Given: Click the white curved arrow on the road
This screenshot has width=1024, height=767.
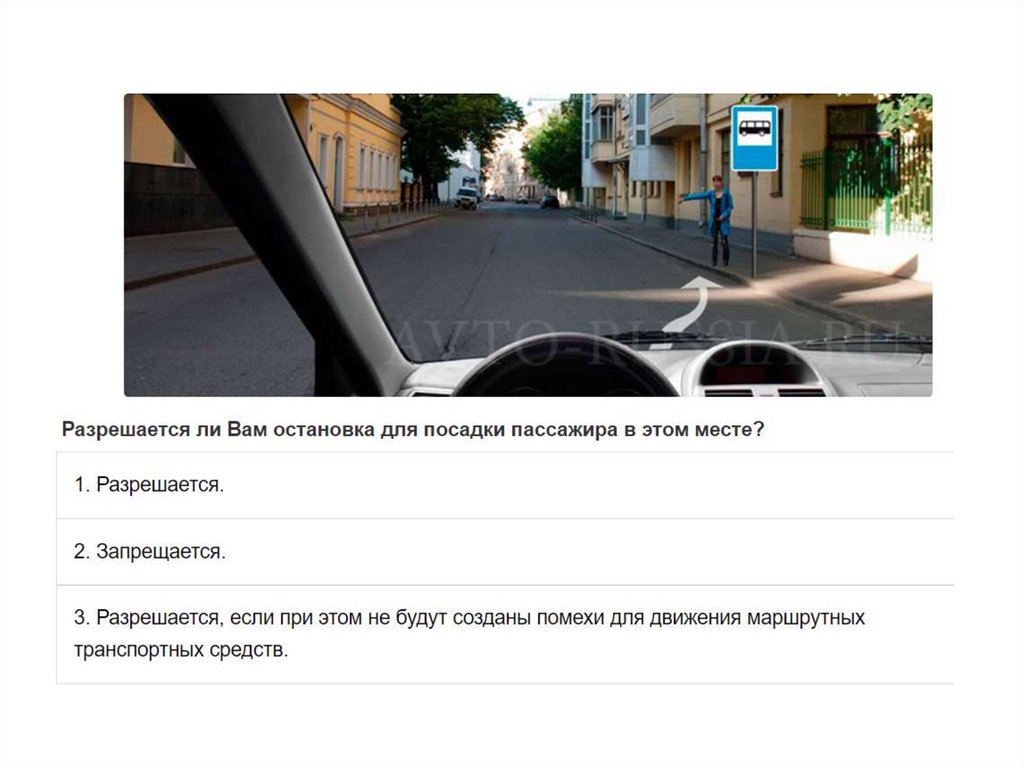Looking at the screenshot, I should point(692,304).
